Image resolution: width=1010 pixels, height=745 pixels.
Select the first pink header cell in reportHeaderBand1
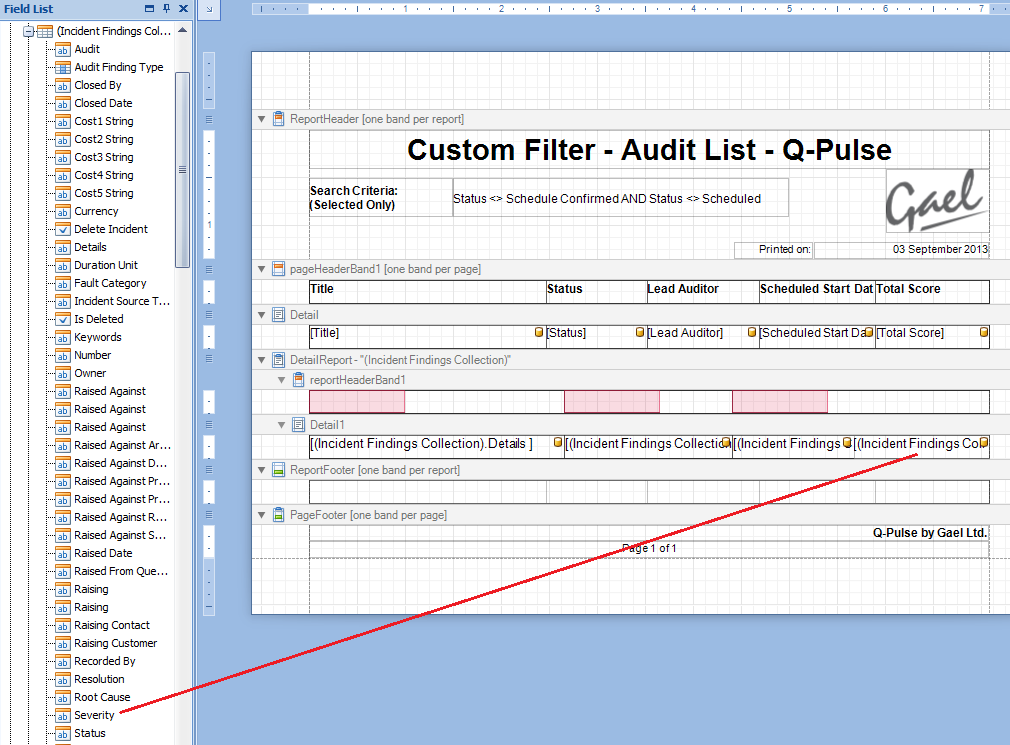[357, 402]
